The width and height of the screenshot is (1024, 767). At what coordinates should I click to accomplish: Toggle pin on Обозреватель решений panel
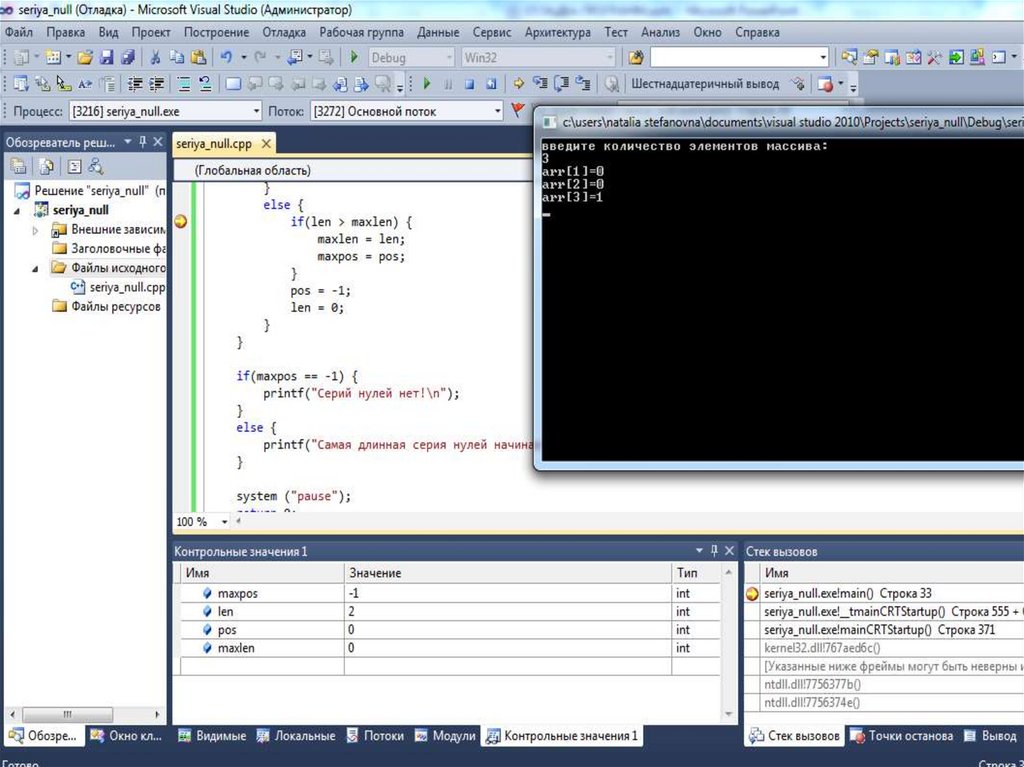pyautogui.click(x=143, y=142)
